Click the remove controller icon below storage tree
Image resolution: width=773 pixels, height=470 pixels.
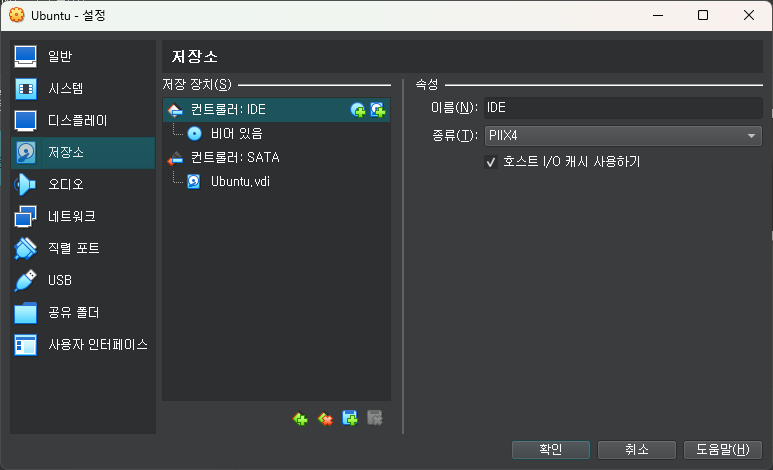[x=325, y=419]
